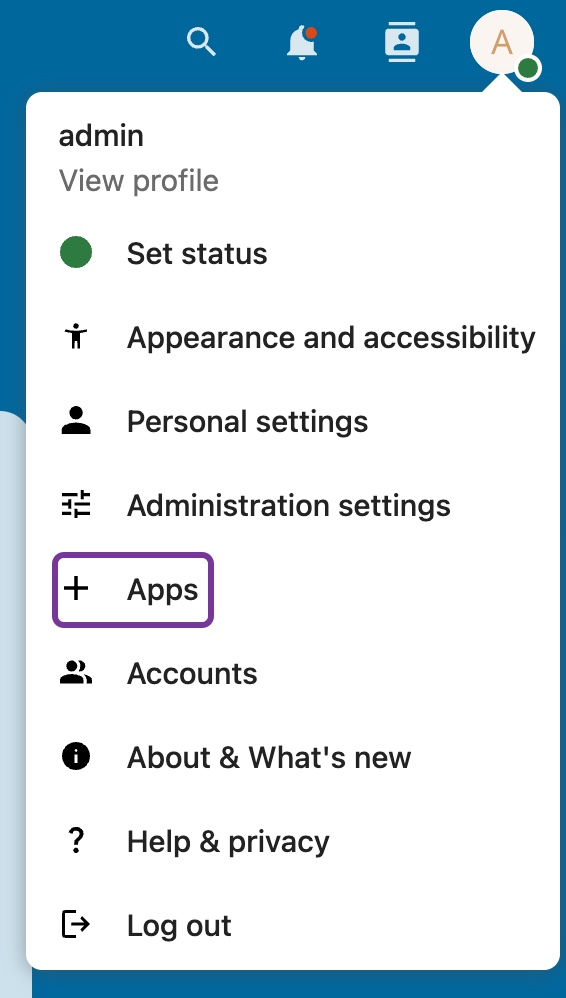Click the info circle icon
Viewport: 566px width, 998px height.
[x=76, y=757]
